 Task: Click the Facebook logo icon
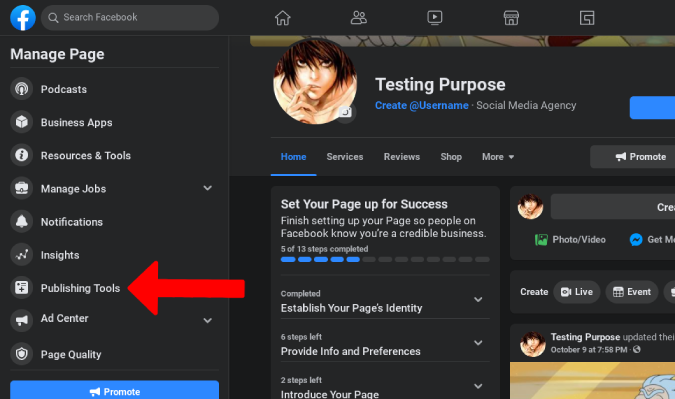23,18
